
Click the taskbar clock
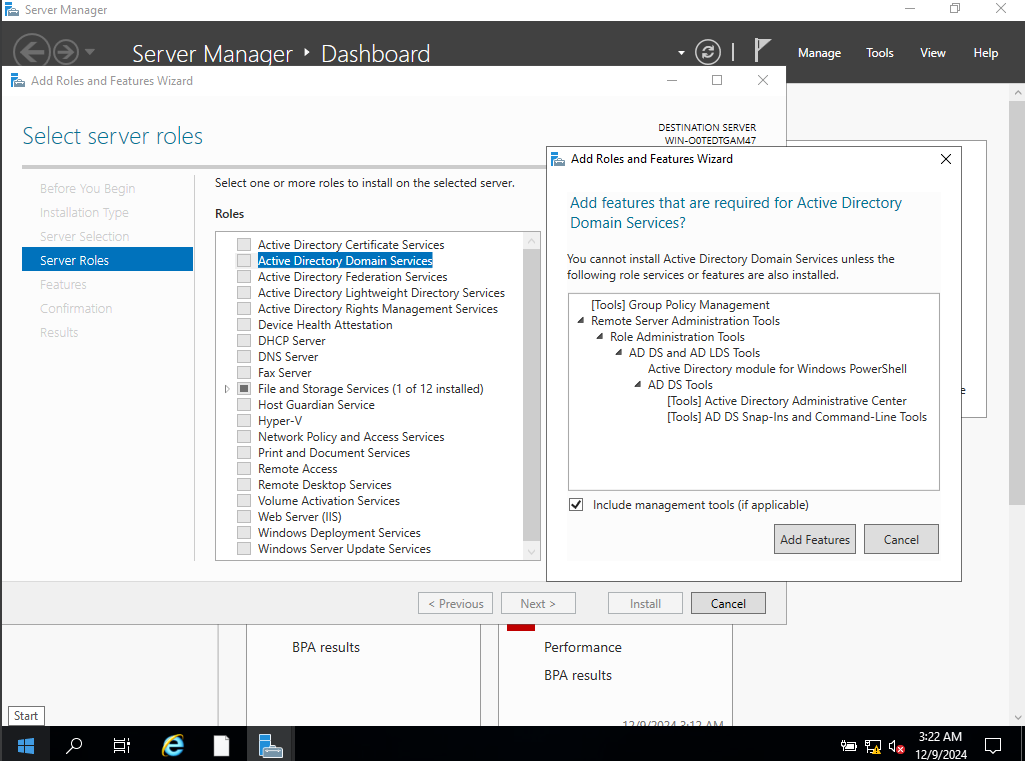(940, 745)
